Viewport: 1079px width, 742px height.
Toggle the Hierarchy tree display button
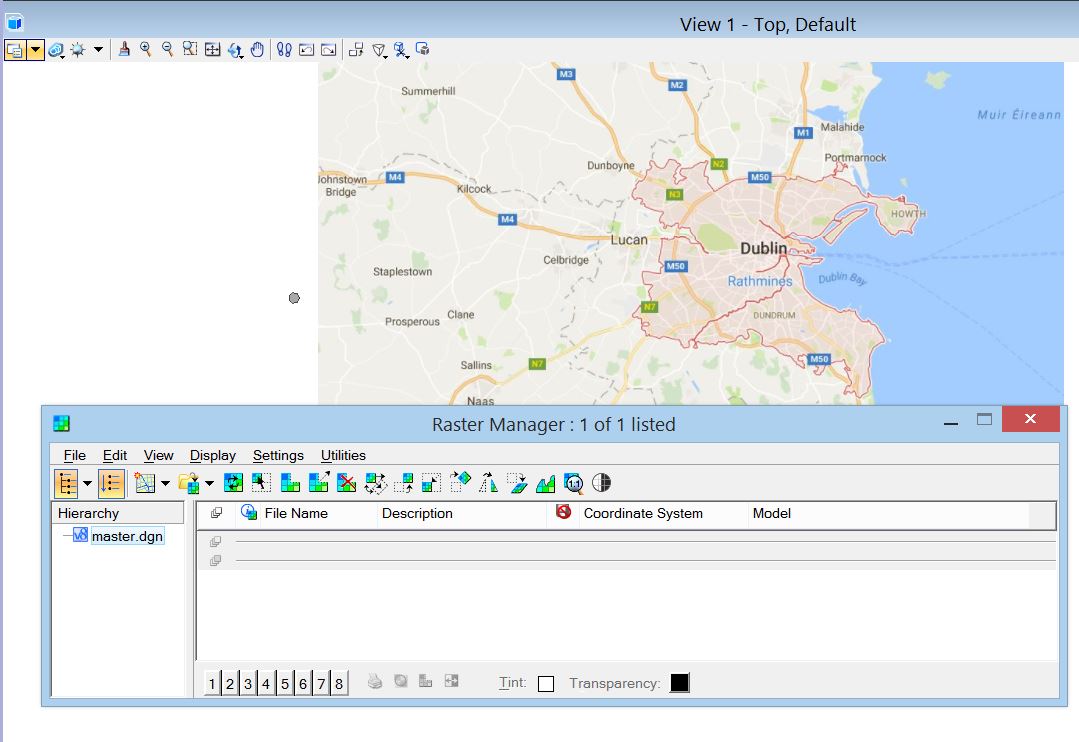tap(67, 483)
